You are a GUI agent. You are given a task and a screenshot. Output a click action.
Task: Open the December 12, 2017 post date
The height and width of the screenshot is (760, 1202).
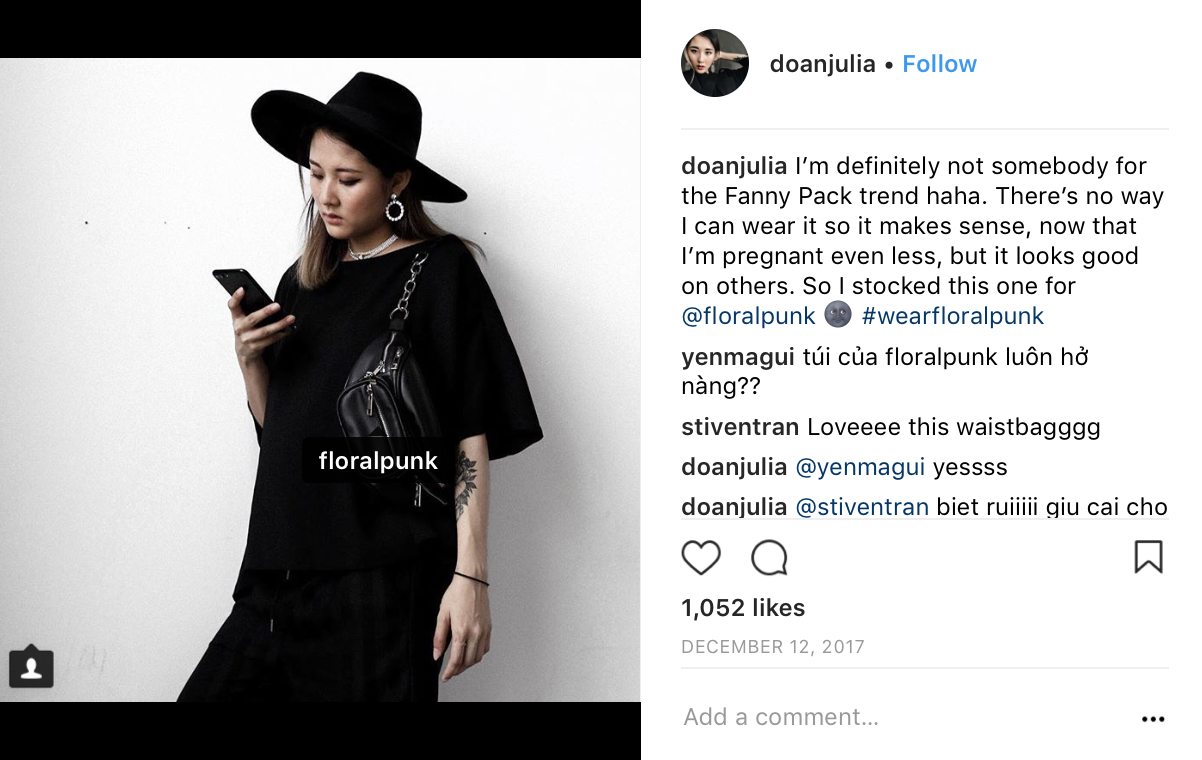click(x=773, y=647)
